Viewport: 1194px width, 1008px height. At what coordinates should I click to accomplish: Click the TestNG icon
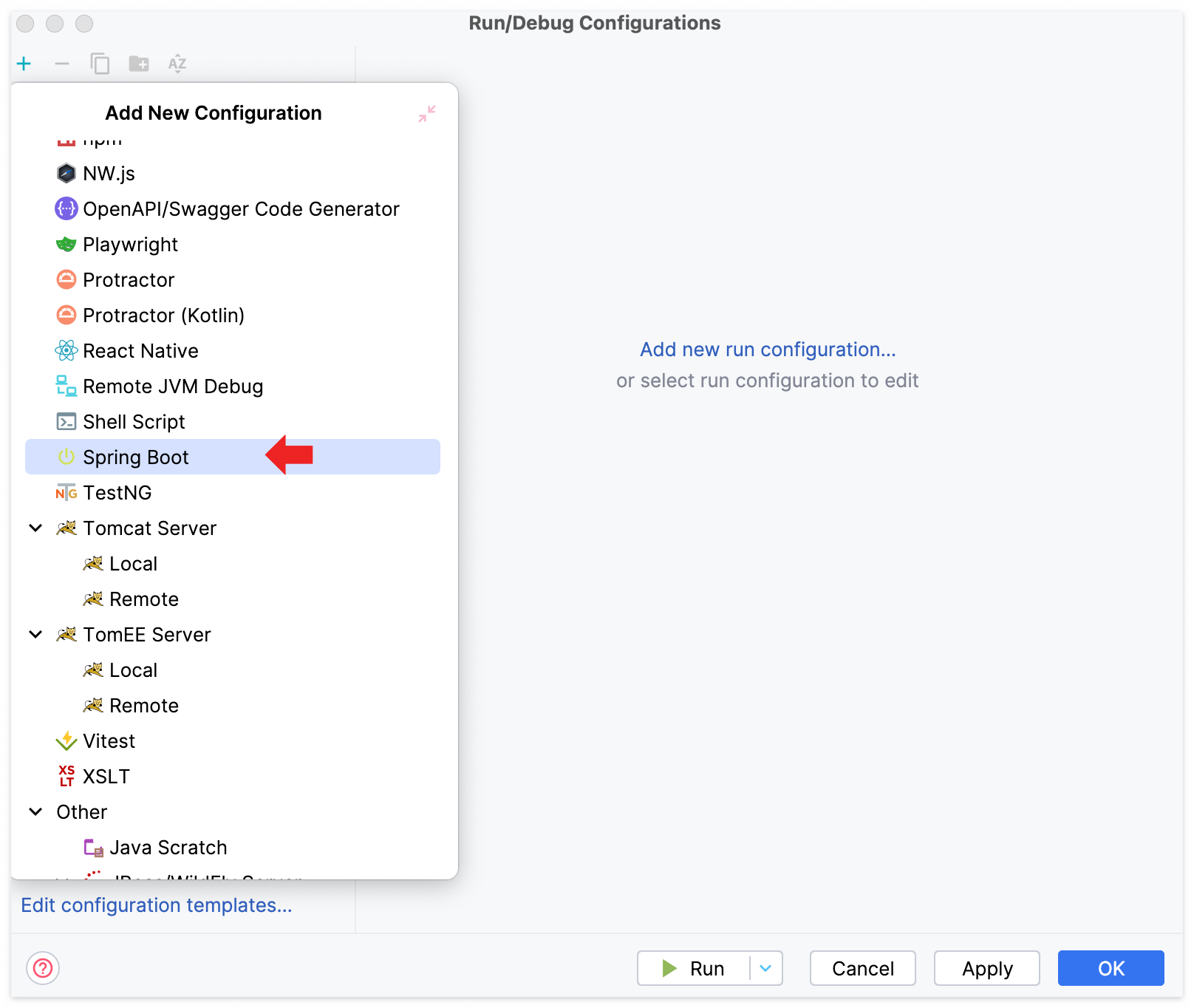66,493
